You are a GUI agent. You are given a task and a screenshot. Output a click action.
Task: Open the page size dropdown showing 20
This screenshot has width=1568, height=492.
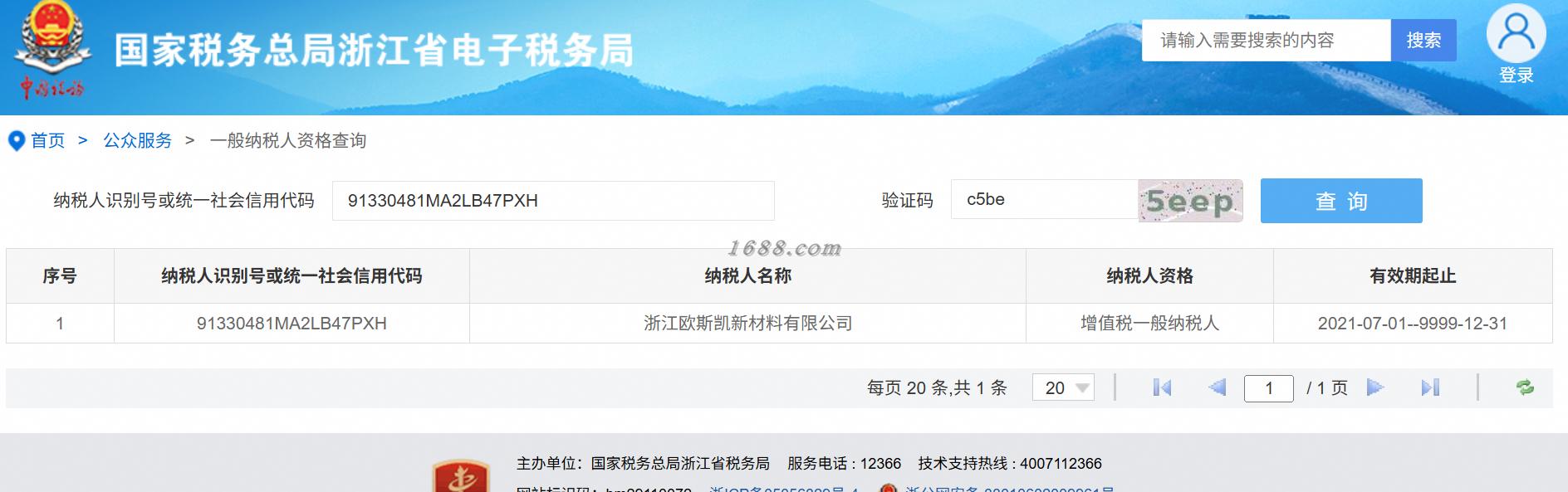(x=1063, y=387)
